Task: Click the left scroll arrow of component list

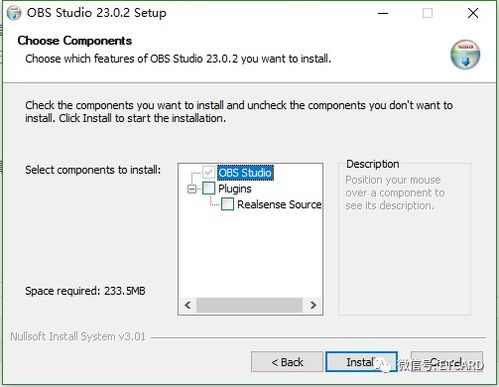Action: click(188, 305)
